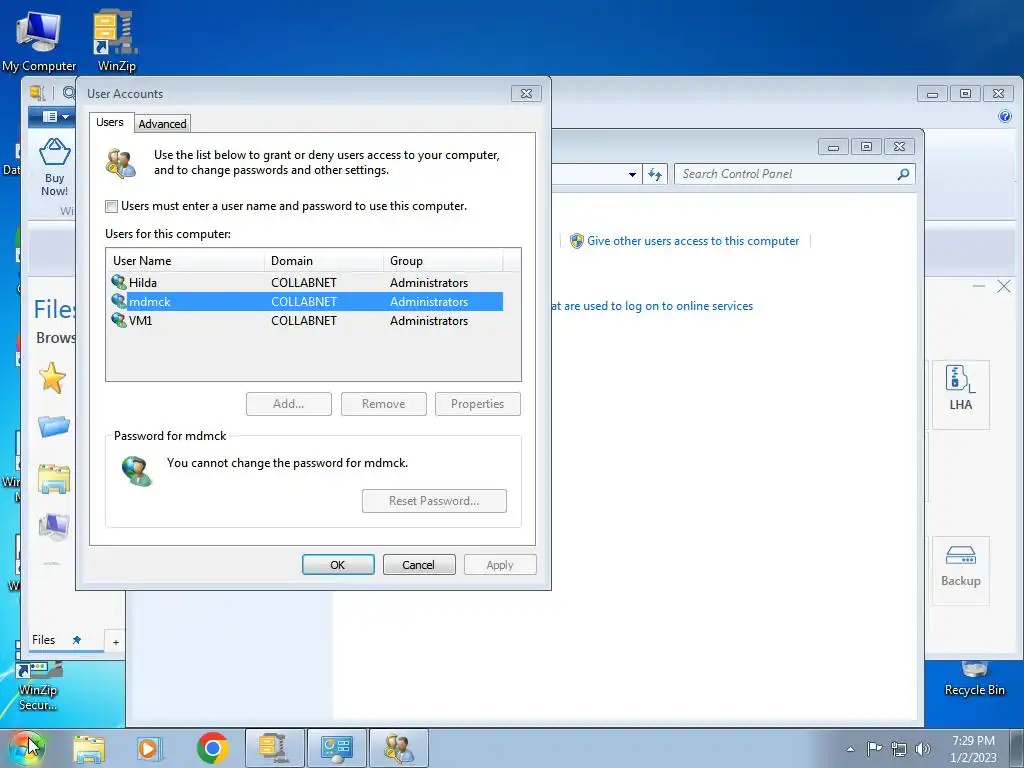The width and height of the screenshot is (1024, 768).
Task: Switch to the Advanced tab
Action: pyautogui.click(x=162, y=124)
